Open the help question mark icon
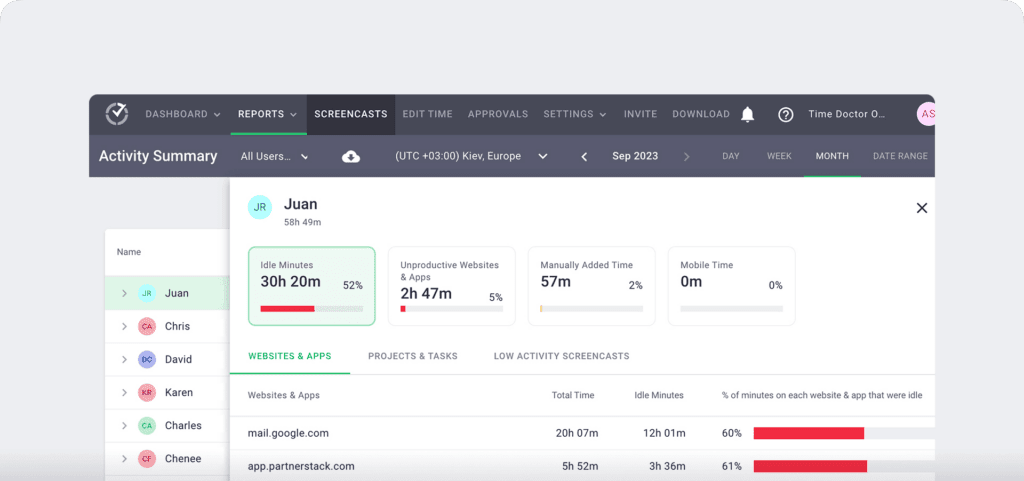The image size is (1024, 481). point(786,115)
